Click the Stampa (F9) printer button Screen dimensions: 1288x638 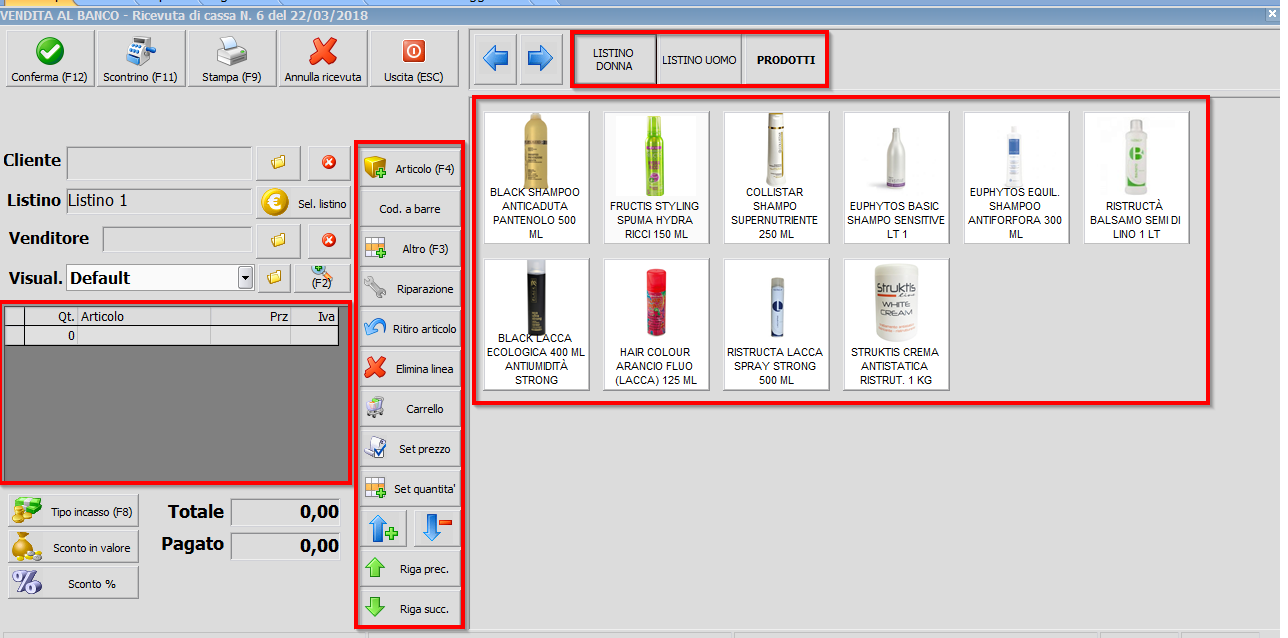[232, 58]
